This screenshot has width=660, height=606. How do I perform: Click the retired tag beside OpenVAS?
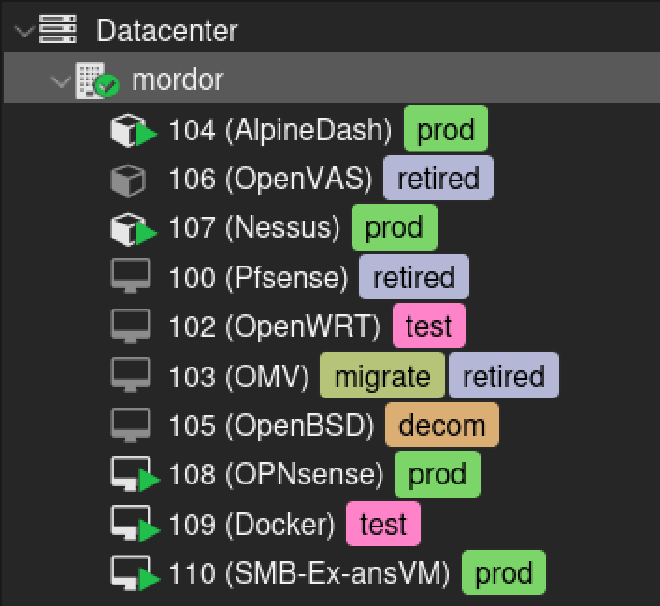click(438, 179)
